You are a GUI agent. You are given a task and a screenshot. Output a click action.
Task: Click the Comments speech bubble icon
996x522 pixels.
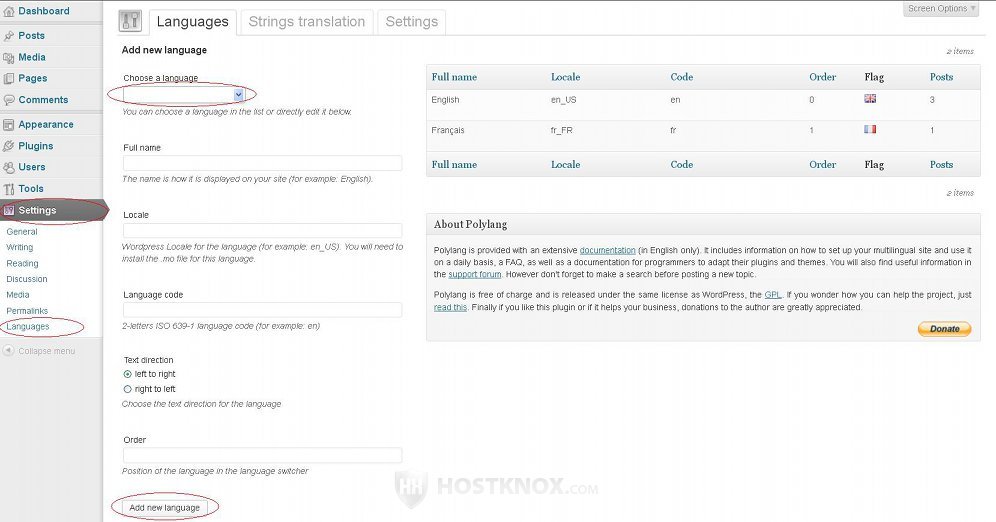coord(8,100)
